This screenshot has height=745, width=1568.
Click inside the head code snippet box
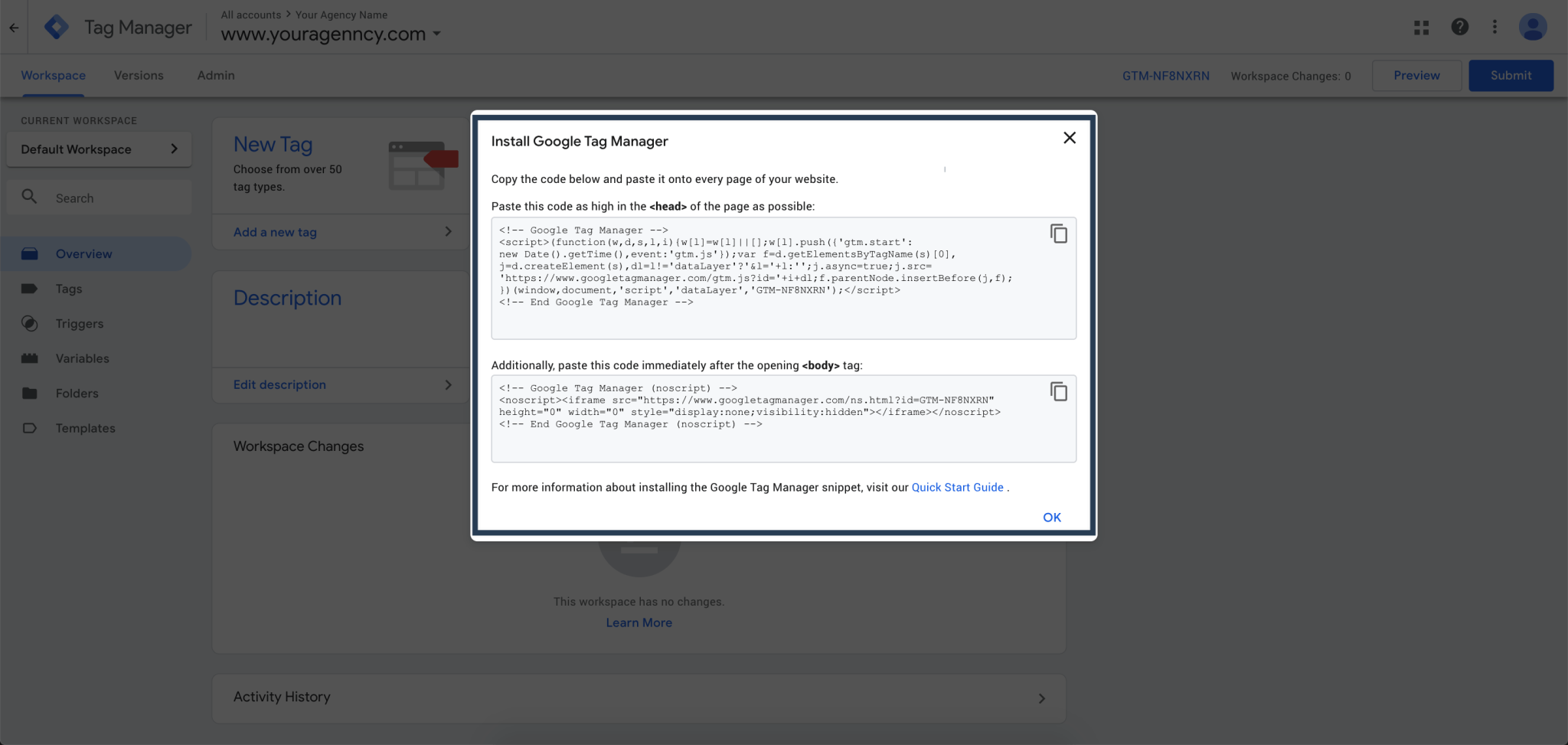pos(783,278)
